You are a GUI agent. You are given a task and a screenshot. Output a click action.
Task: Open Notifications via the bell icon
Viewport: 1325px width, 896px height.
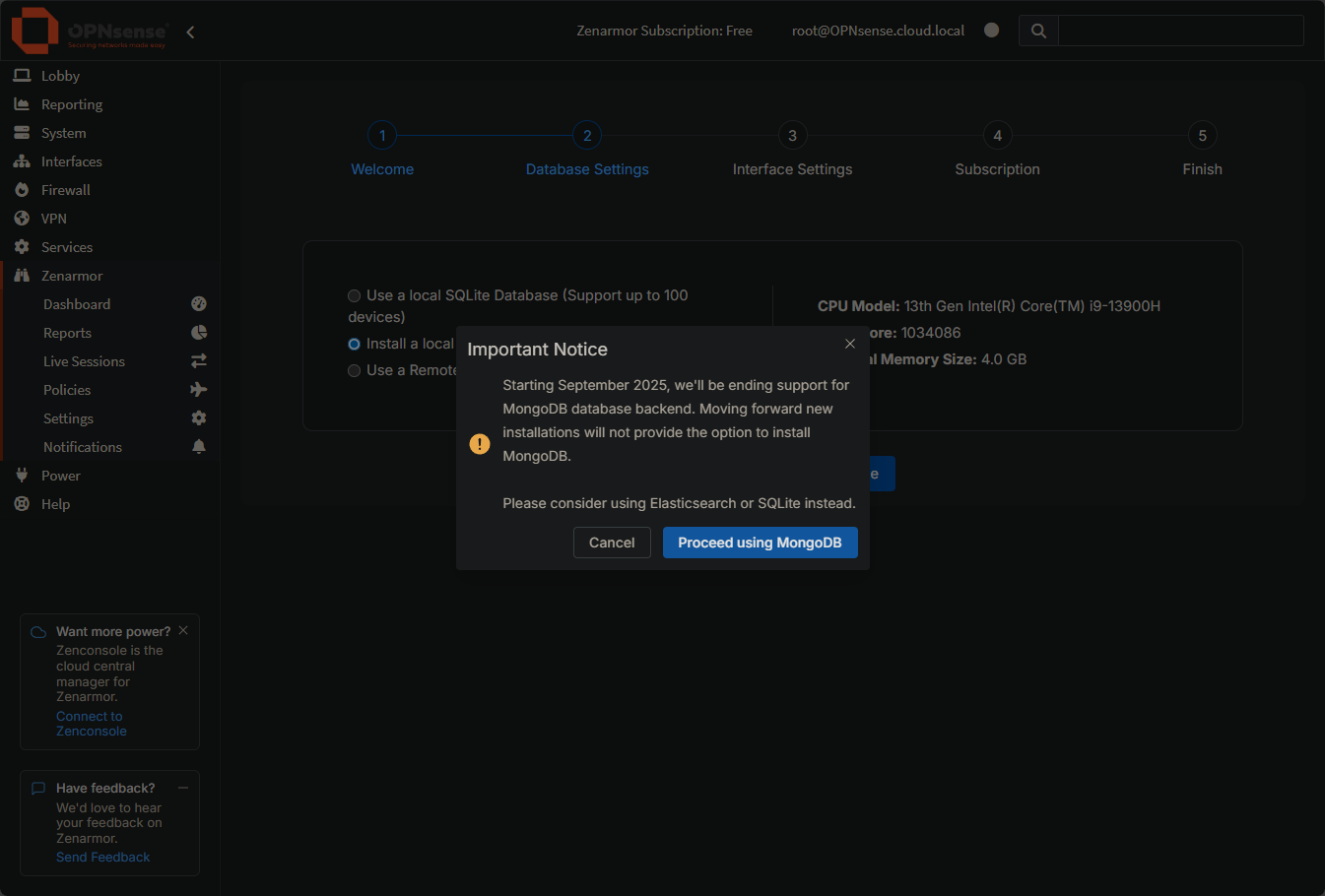click(x=199, y=446)
